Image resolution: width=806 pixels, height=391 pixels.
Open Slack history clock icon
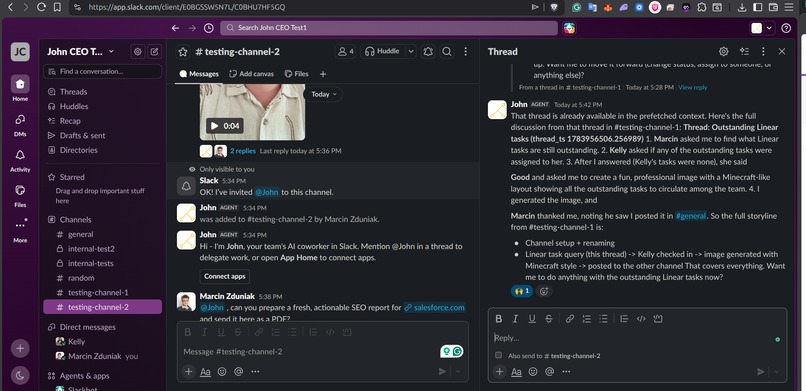209,28
